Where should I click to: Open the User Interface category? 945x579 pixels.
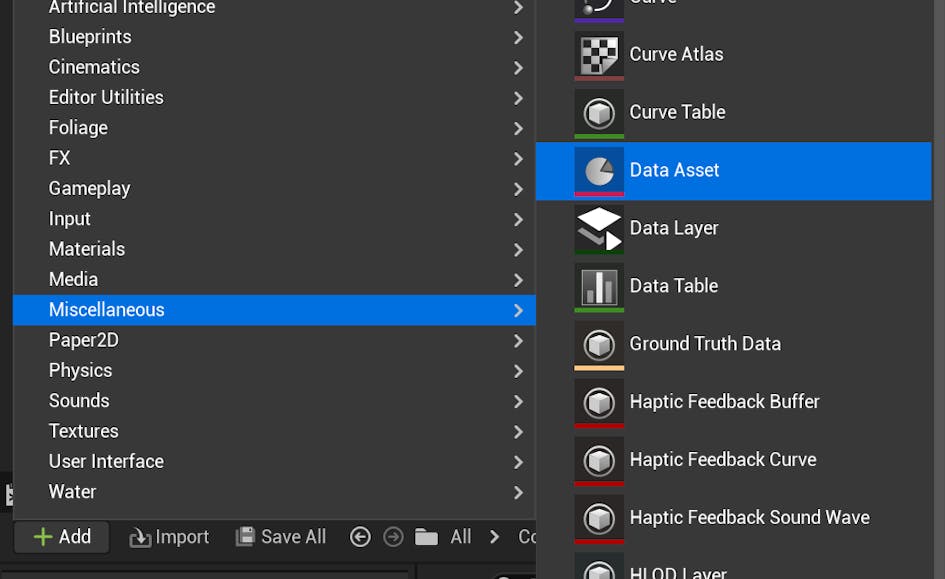106,462
